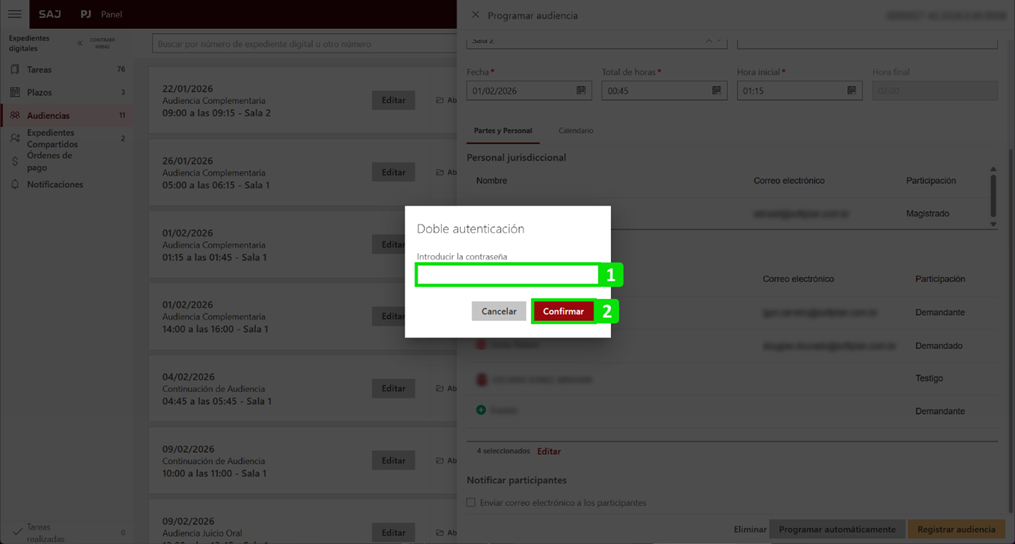This screenshot has width=1015, height=544.
Task: Focus the Introducir la contraseña field
Action: pyautogui.click(x=507, y=274)
